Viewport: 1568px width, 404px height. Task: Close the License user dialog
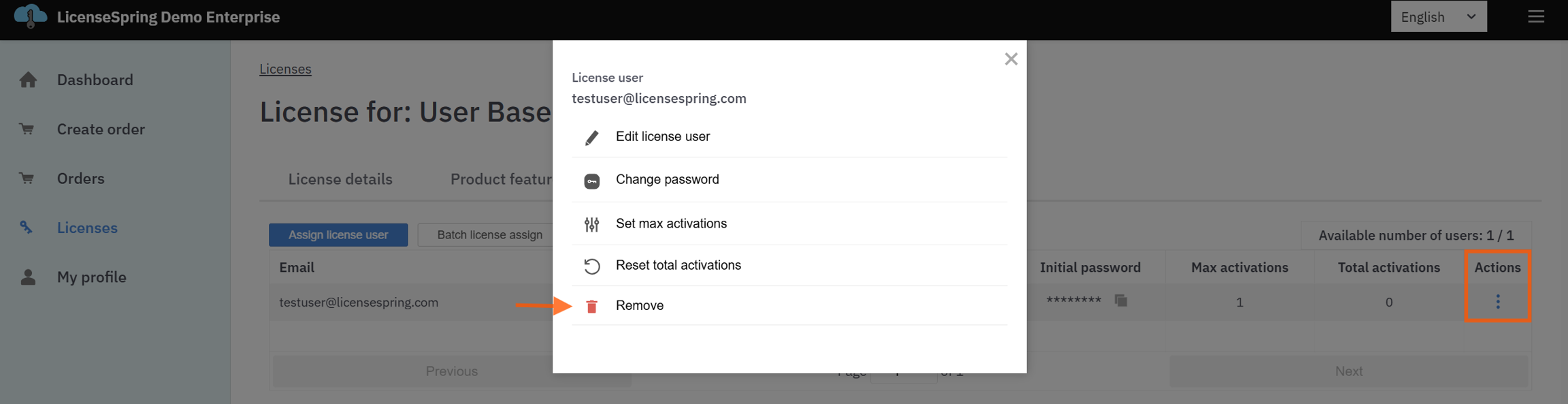tap(1011, 59)
